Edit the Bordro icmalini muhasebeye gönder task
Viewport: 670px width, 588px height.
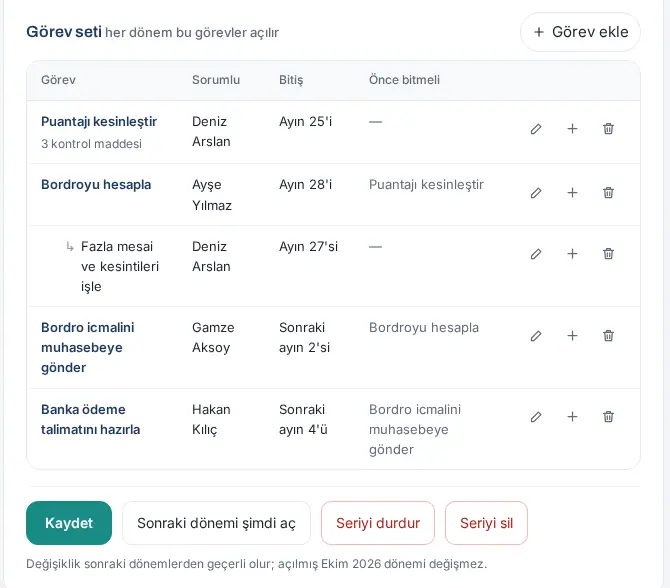(536, 336)
